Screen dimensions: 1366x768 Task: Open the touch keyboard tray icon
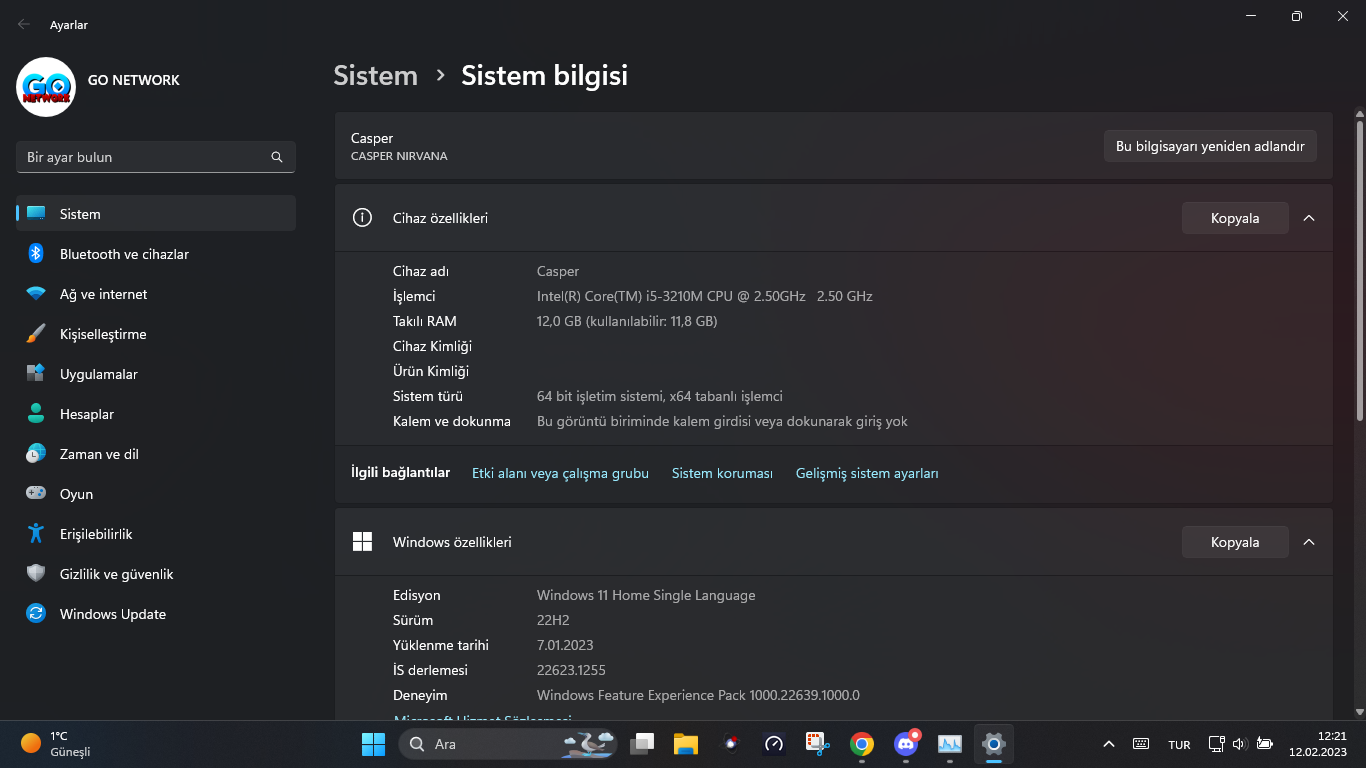tap(1141, 744)
